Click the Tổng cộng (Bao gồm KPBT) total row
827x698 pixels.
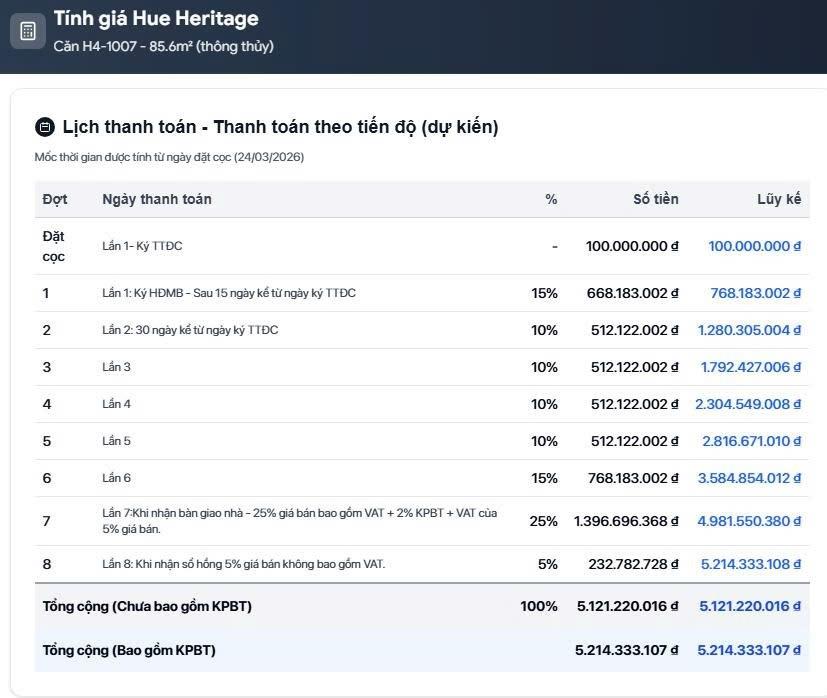click(129, 650)
